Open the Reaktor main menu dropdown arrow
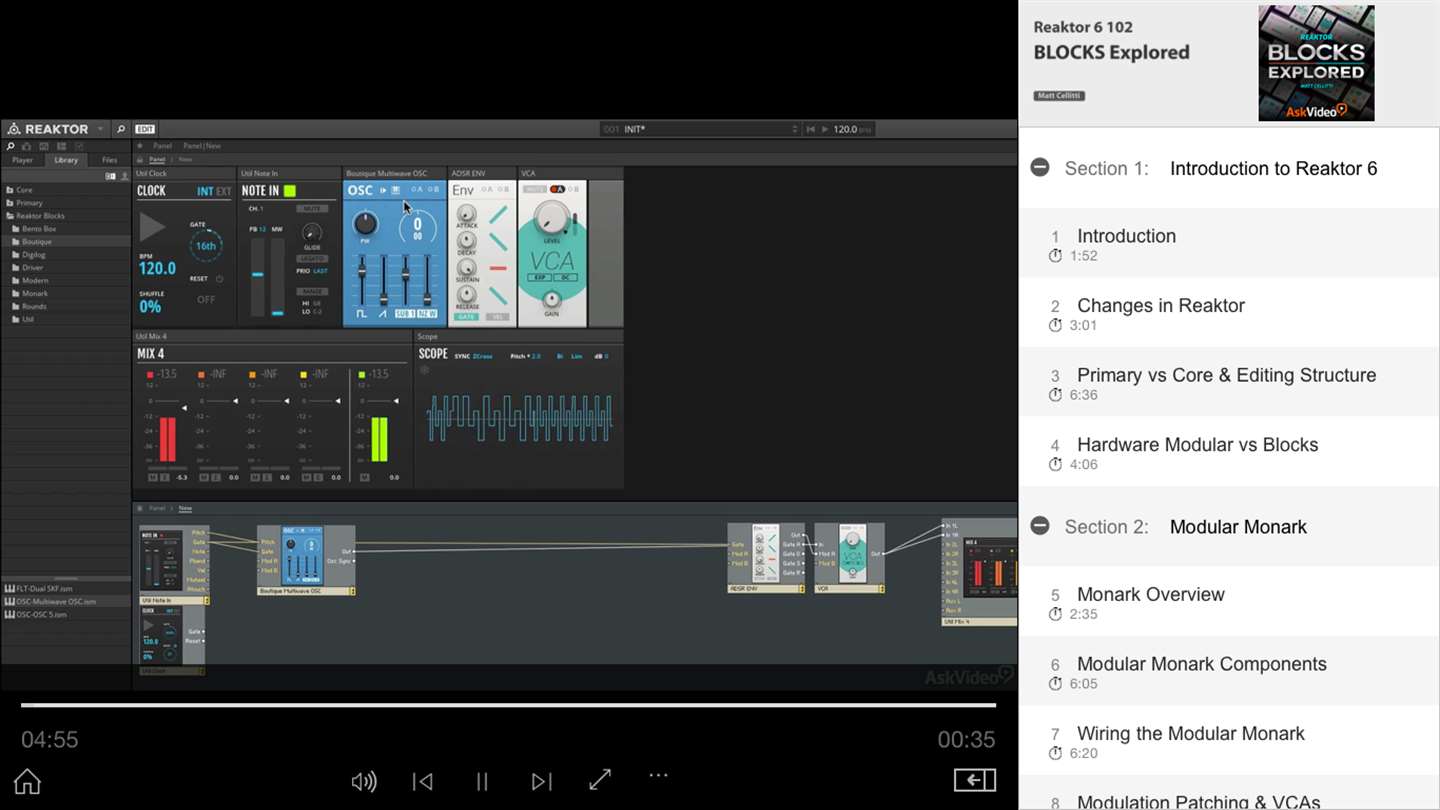This screenshot has height=810, width=1440. point(99,129)
